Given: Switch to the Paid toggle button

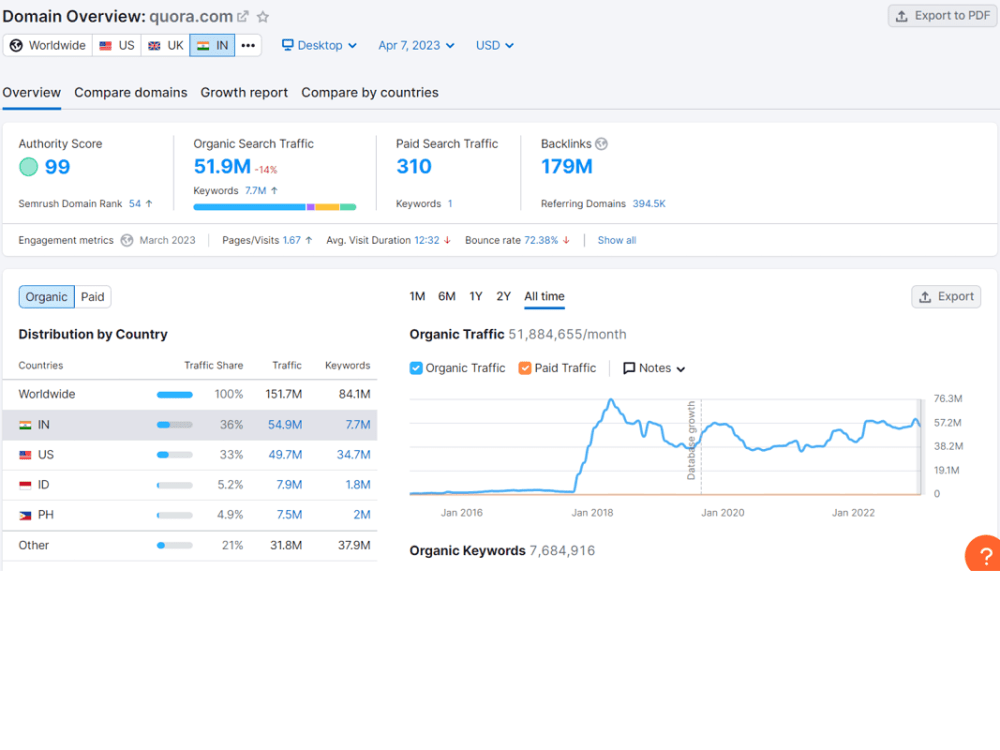Looking at the screenshot, I should [92, 297].
